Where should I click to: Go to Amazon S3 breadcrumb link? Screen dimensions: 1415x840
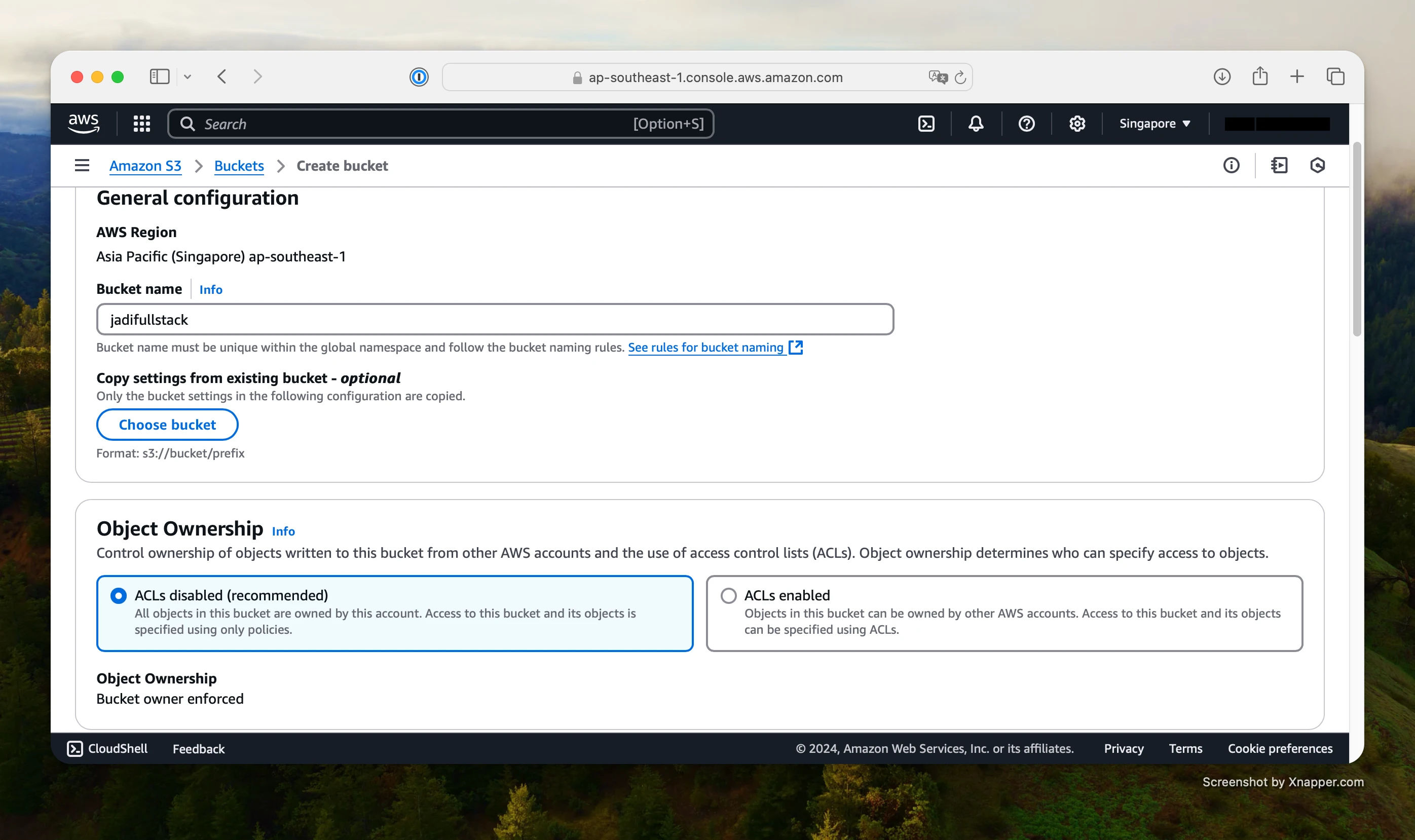tap(145, 166)
